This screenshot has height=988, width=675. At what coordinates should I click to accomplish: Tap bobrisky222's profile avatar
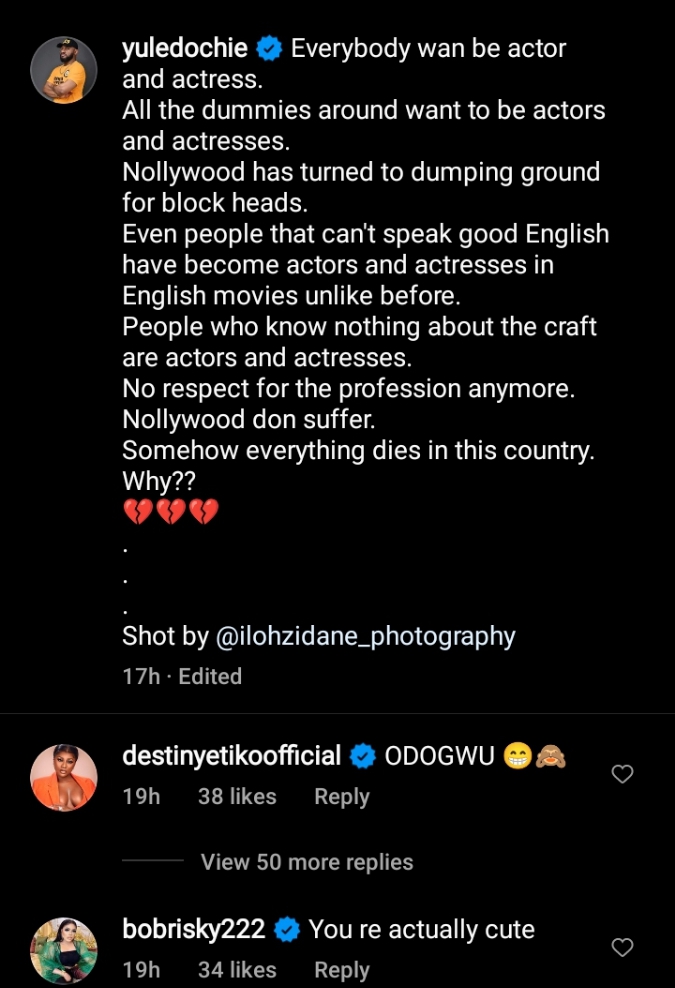64,950
